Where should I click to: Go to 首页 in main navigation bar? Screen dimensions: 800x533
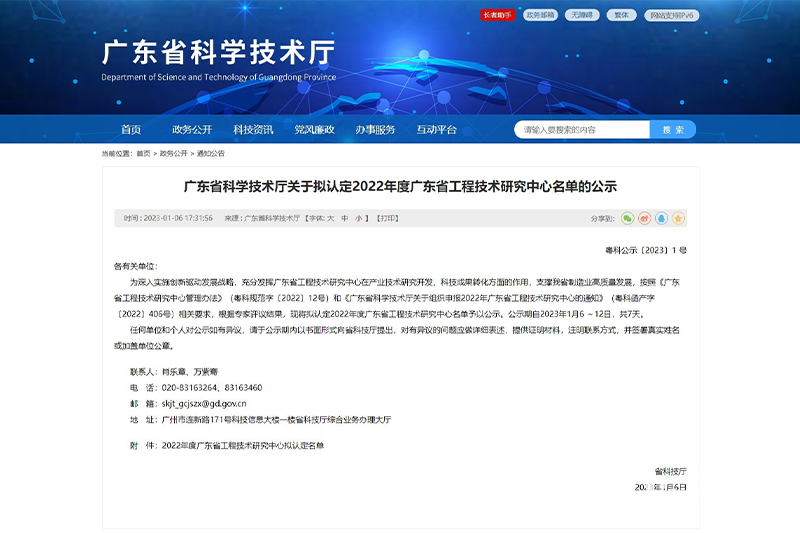(131, 130)
